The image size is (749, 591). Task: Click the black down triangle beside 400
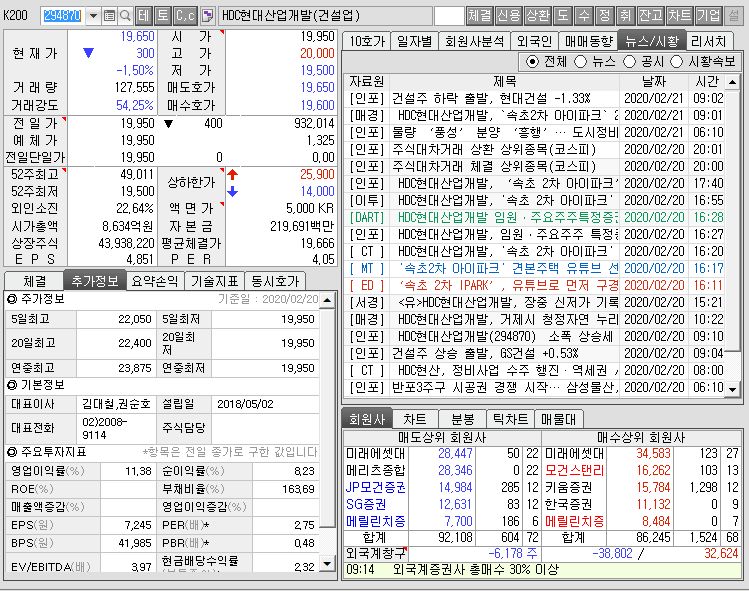pyautogui.click(x=168, y=124)
